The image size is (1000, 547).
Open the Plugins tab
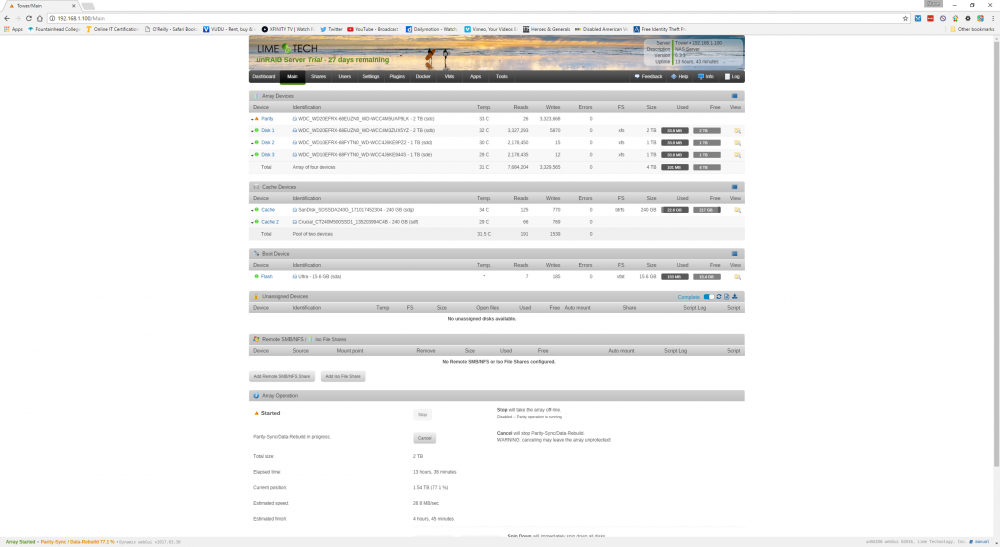[397, 77]
